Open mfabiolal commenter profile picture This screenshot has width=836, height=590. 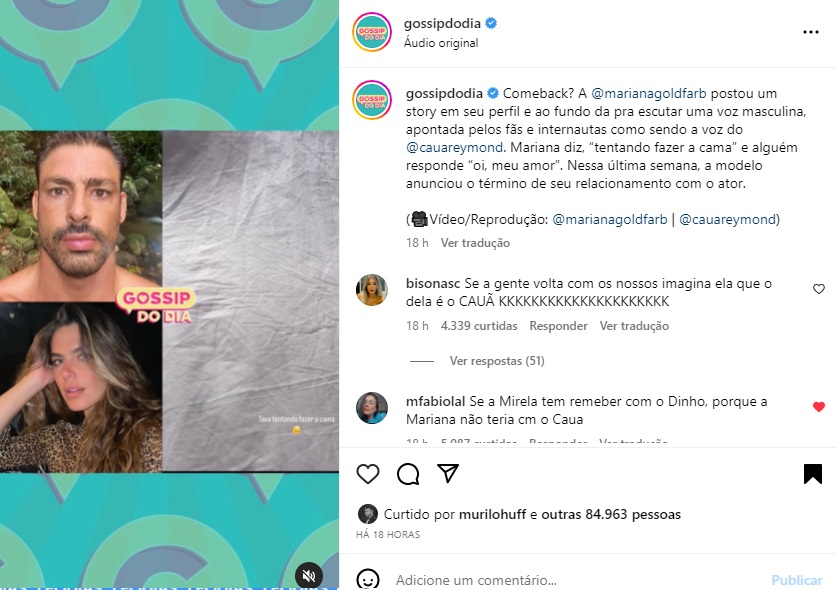[372, 408]
